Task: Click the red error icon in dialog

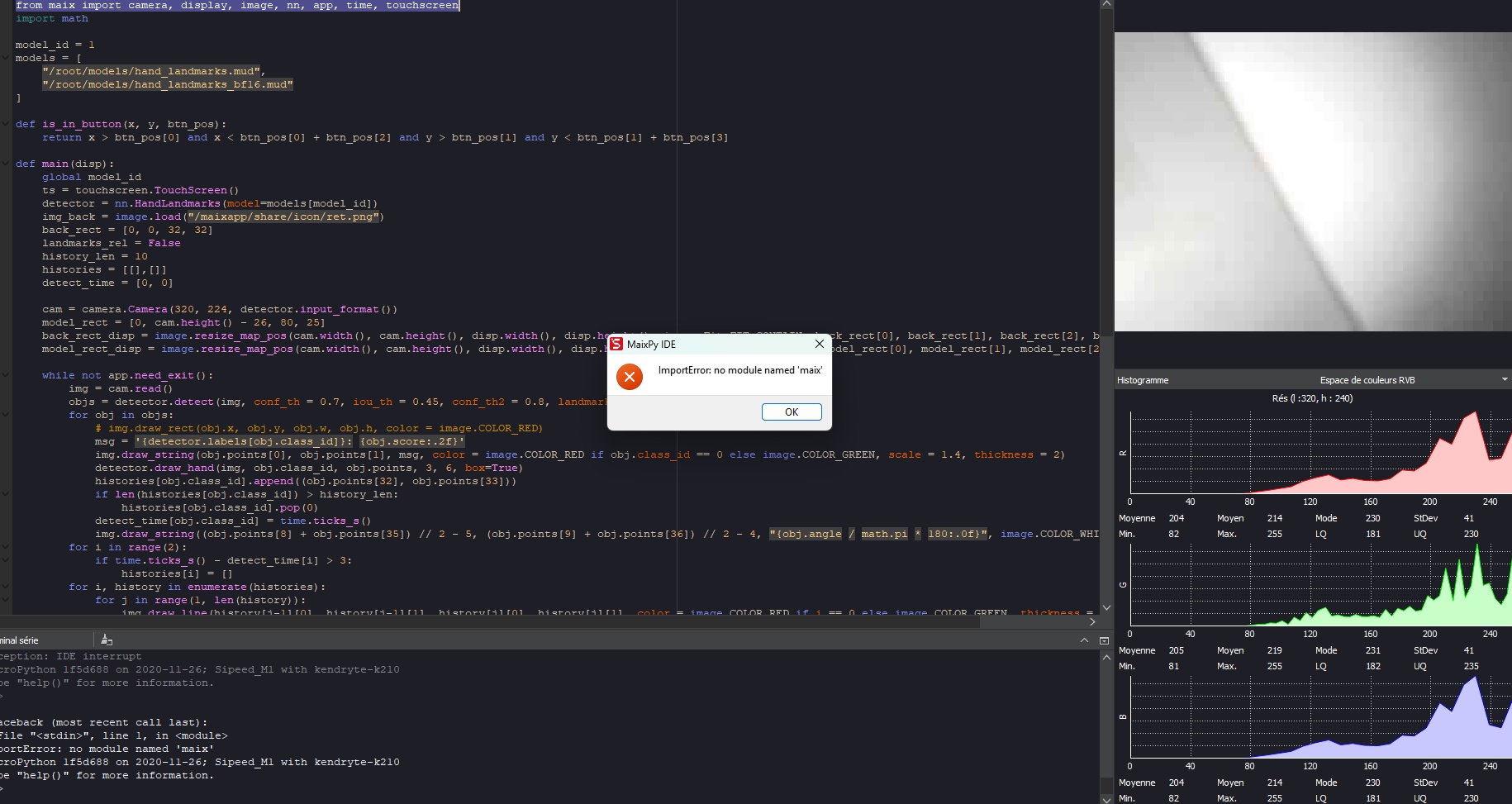Action: (x=629, y=377)
